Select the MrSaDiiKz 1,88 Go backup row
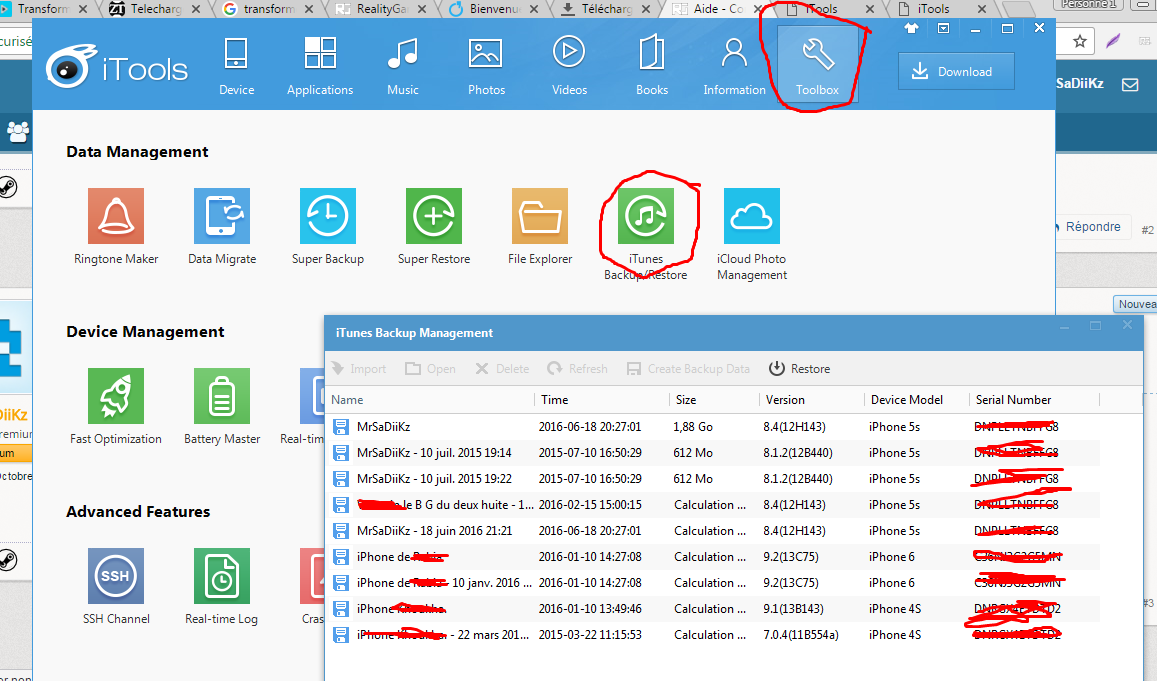The image size is (1157, 681). [714, 426]
